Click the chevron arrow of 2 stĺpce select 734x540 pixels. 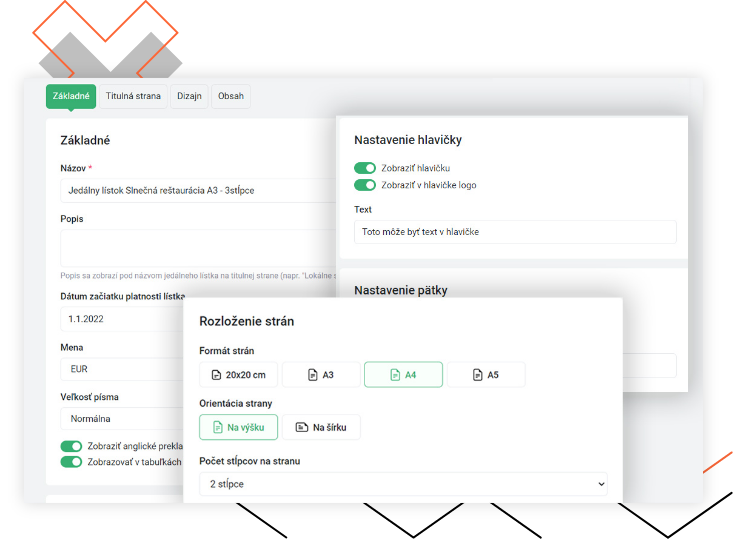(602, 484)
